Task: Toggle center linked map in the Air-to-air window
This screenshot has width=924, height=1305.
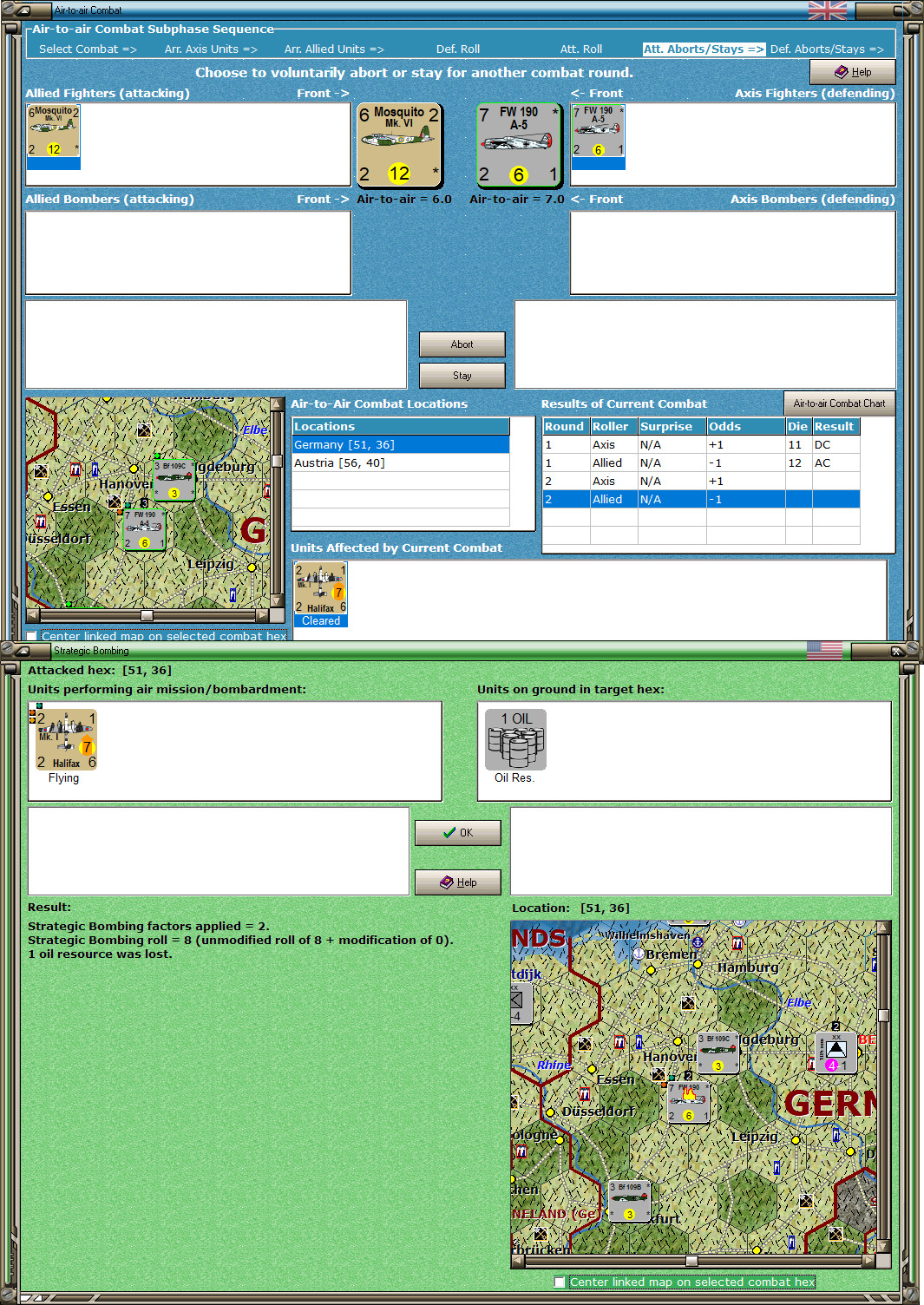Action: 31,636
